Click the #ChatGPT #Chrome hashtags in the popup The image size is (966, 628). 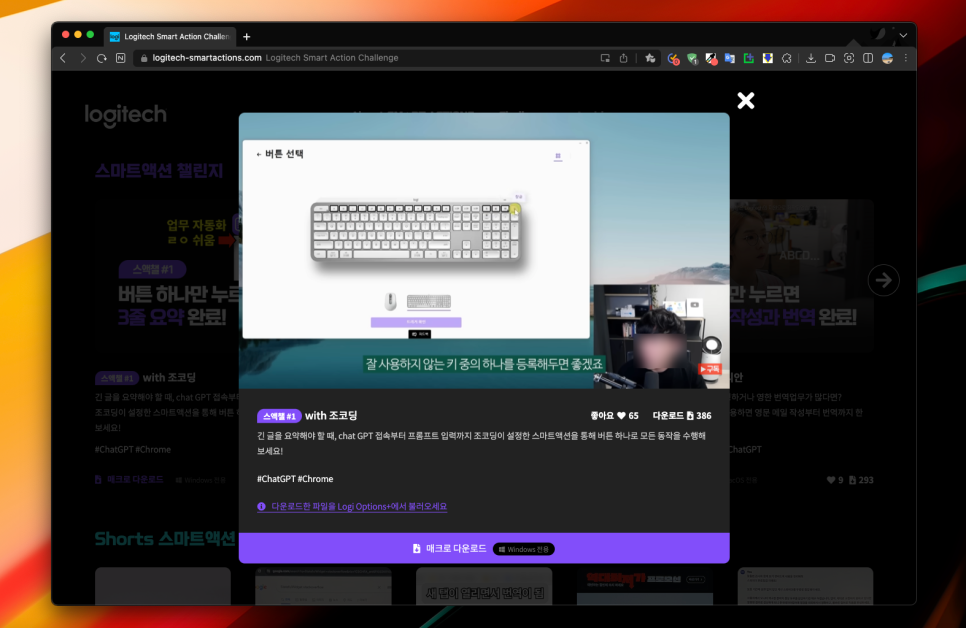(x=295, y=479)
